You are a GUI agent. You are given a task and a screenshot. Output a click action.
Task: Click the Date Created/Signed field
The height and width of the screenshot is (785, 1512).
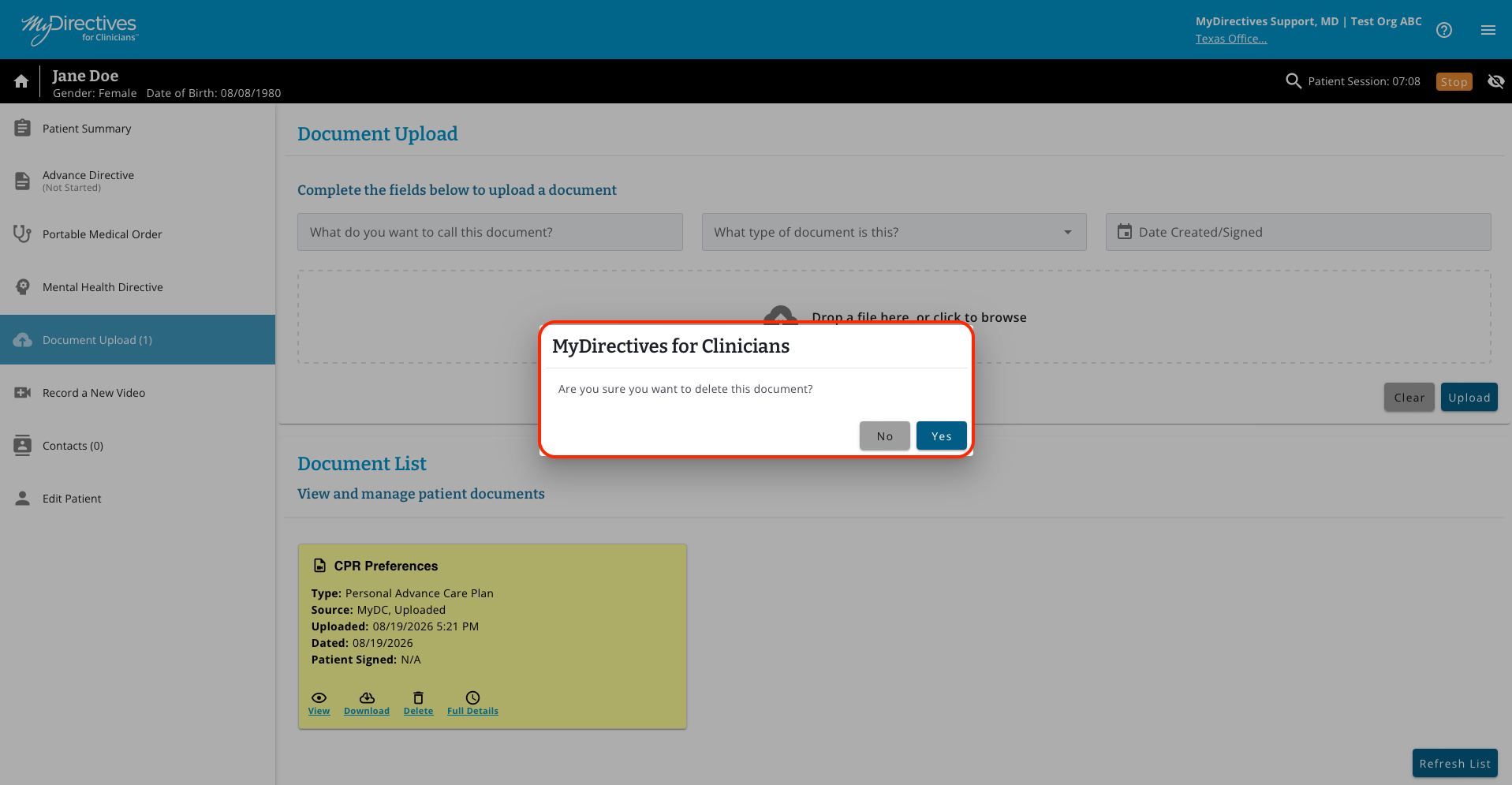click(x=1298, y=232)
